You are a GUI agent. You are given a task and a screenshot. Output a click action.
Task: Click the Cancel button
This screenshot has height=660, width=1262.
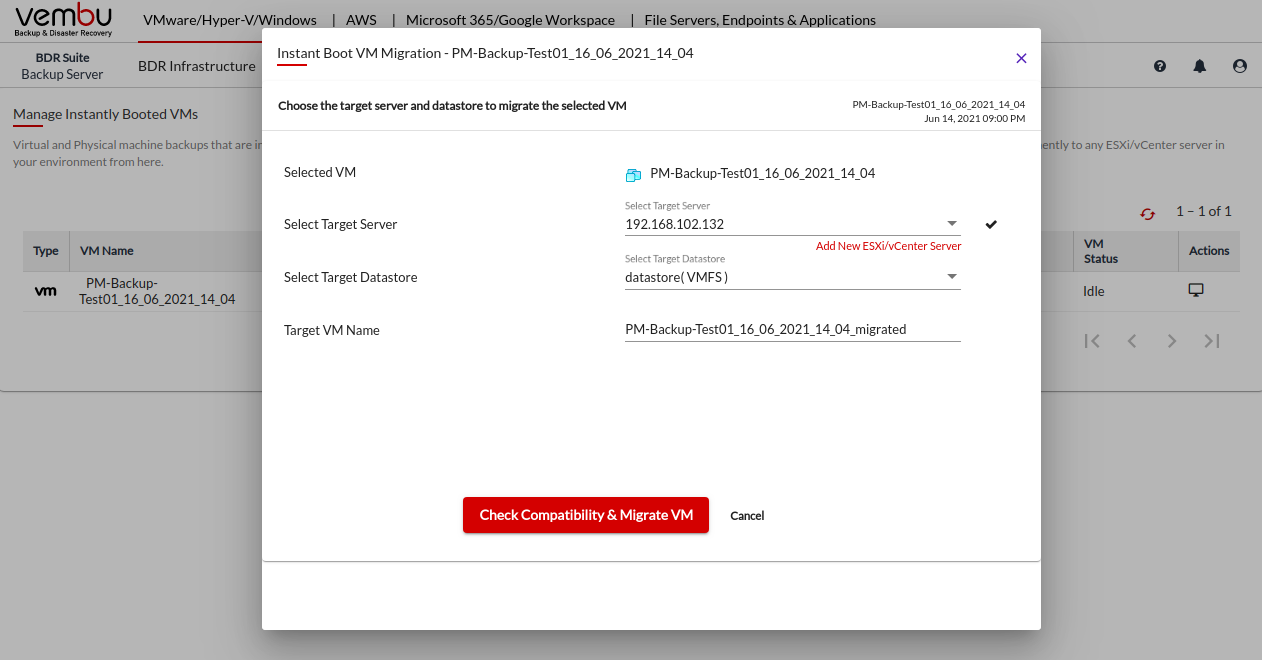(747, 516)
